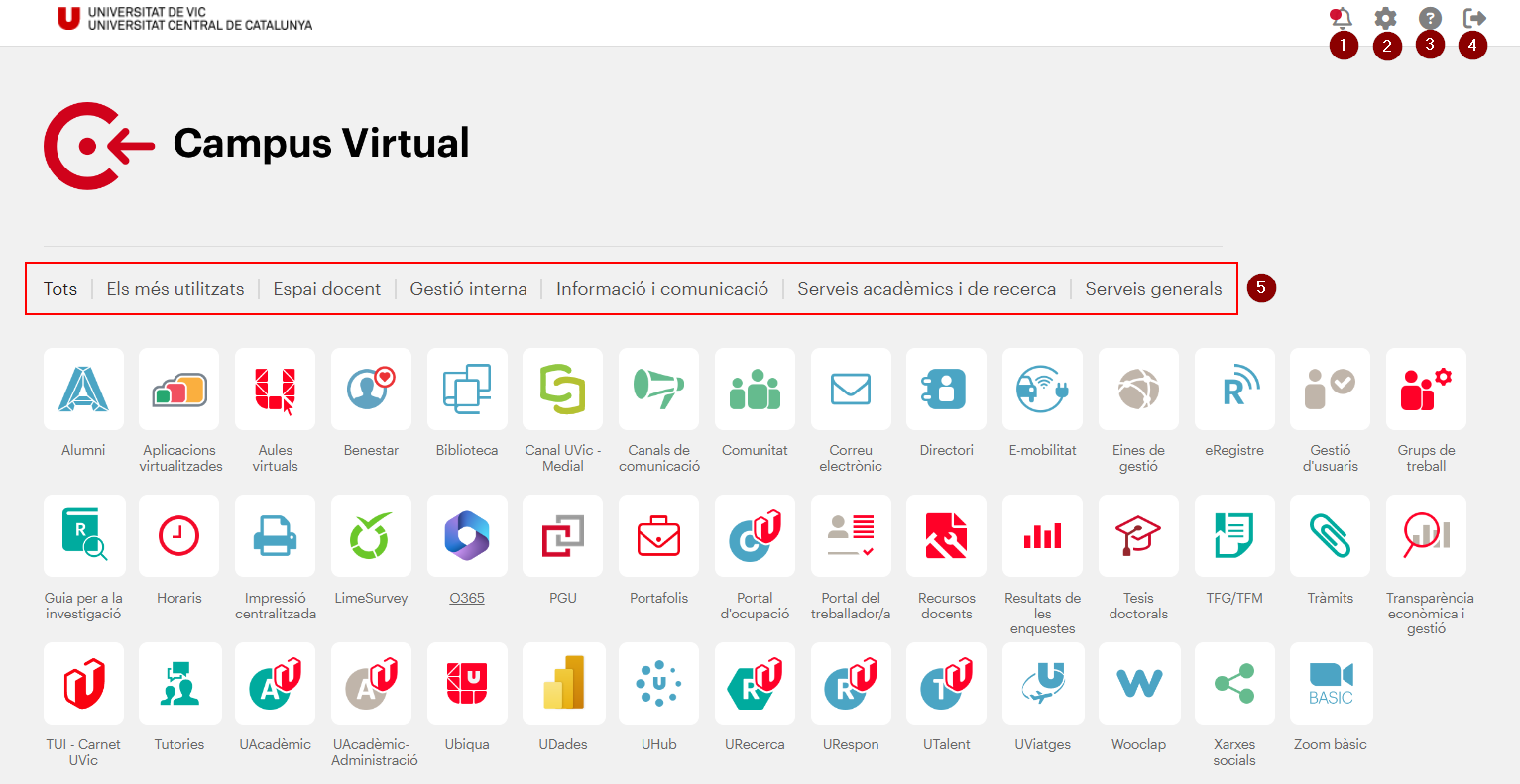Open Portal del treballador/a icon
This screenshot has height=784, width=1520.
(851, 536)
